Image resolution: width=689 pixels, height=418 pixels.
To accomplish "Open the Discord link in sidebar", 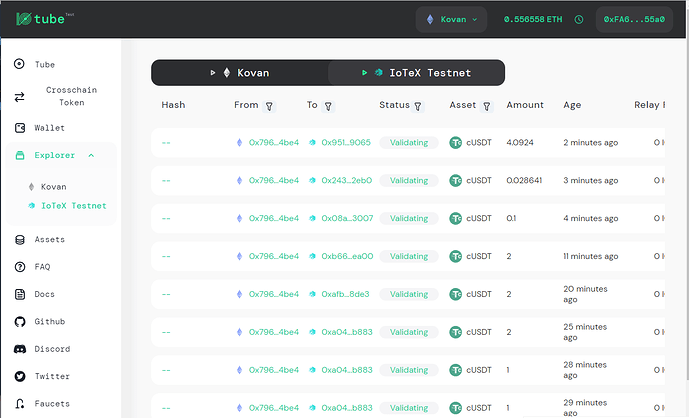I will 52,349.
